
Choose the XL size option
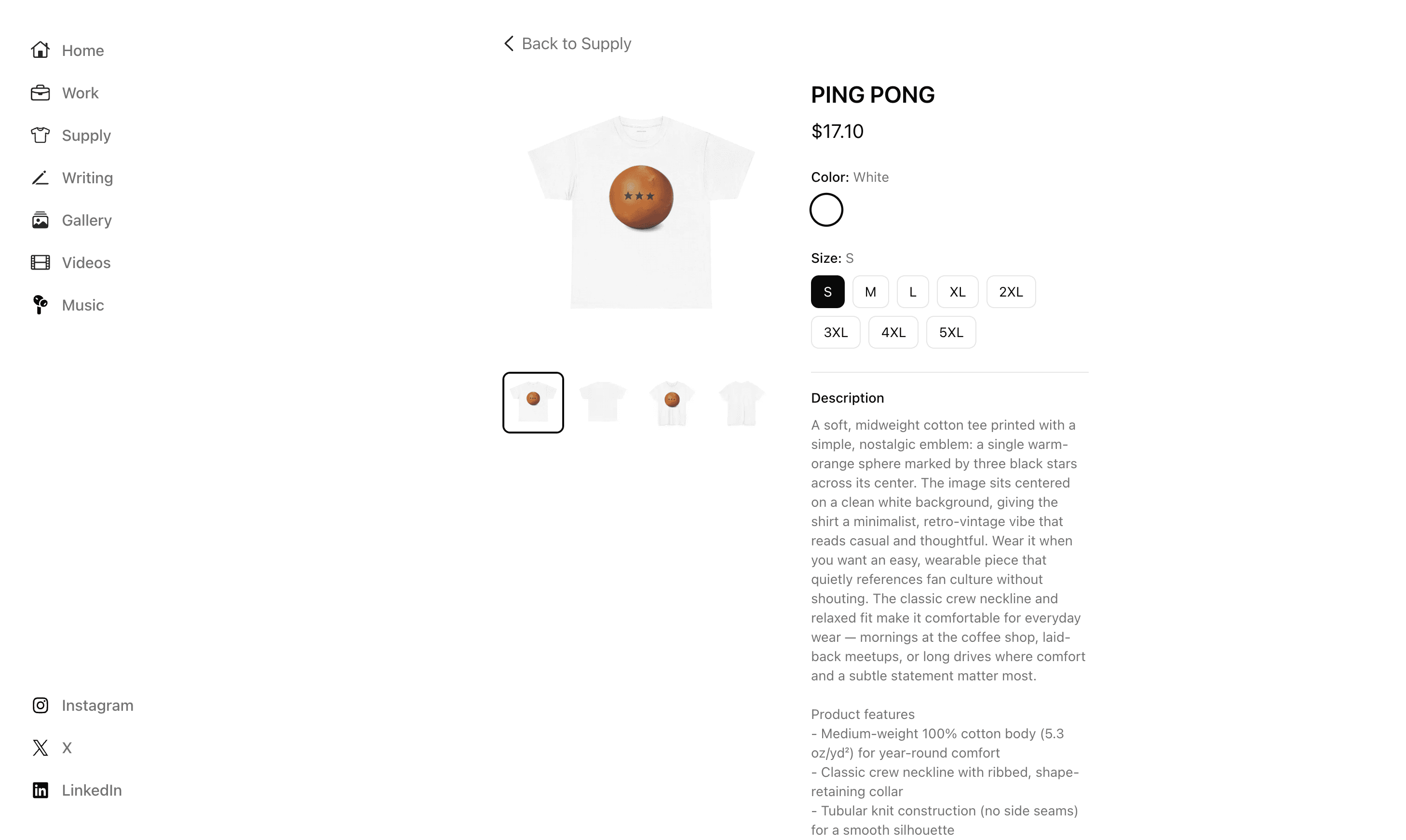957,291
